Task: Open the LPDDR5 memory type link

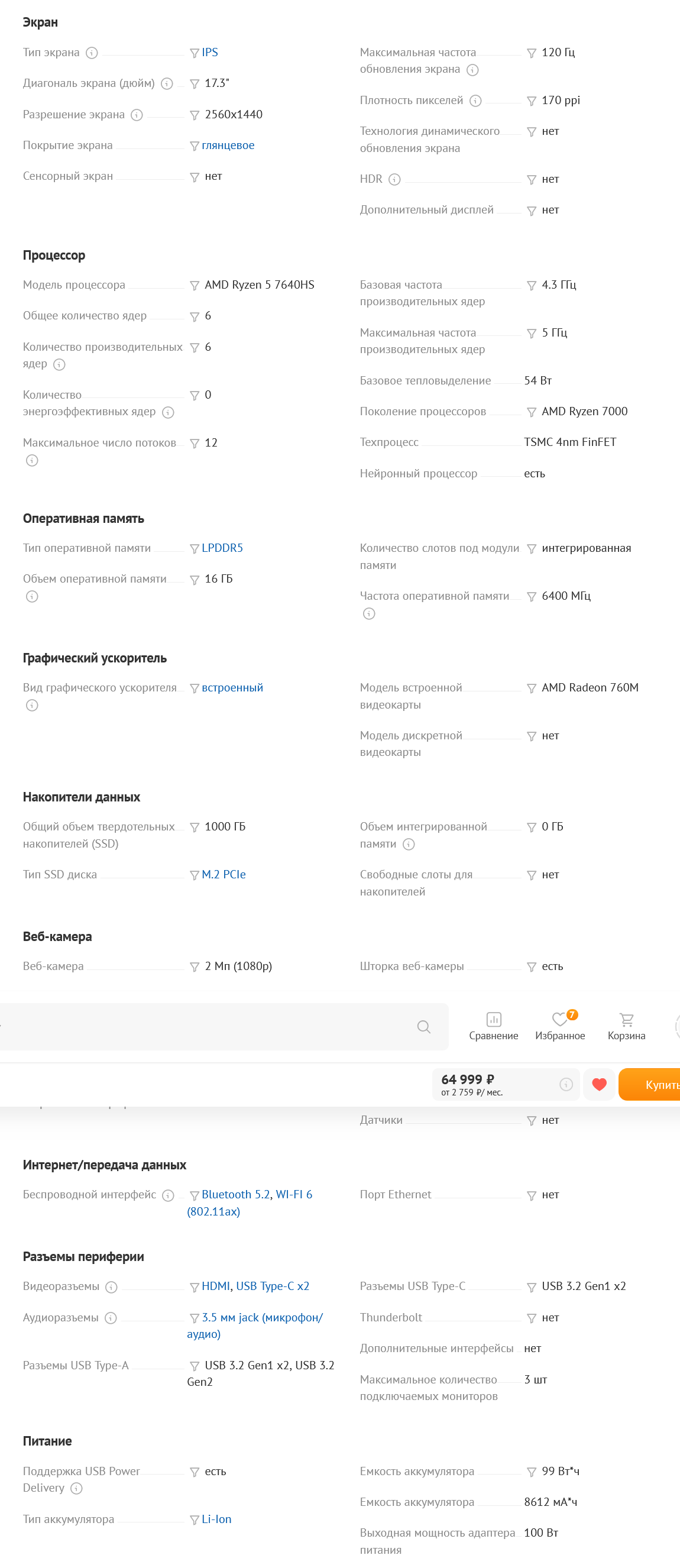Action: tap(222, 548)
